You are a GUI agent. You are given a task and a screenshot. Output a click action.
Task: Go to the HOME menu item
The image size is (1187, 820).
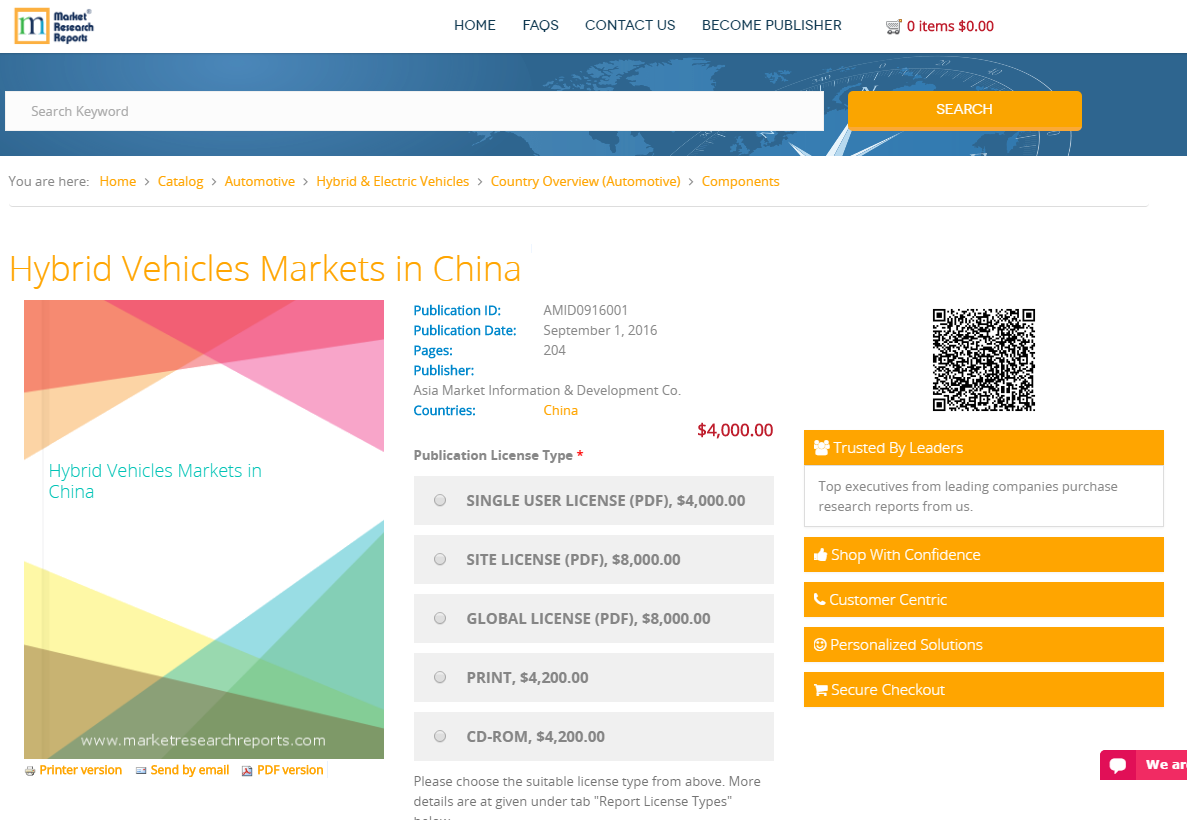(475, 25)
